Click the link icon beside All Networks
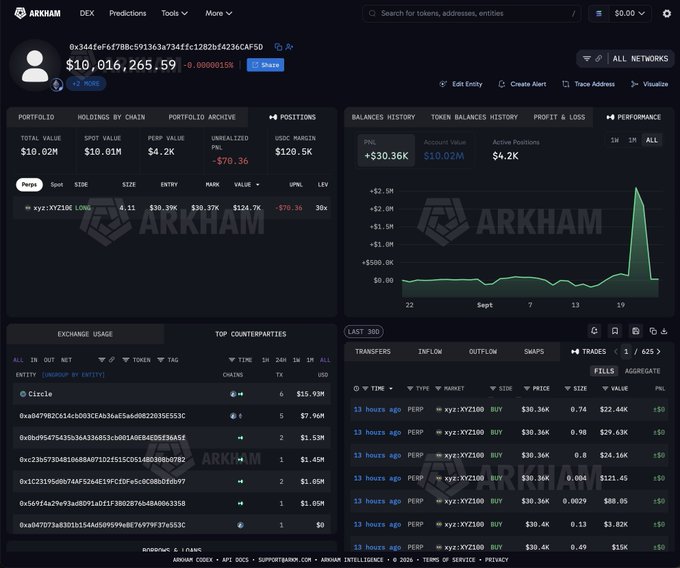The image size is (680, 568). click(598, 59)
